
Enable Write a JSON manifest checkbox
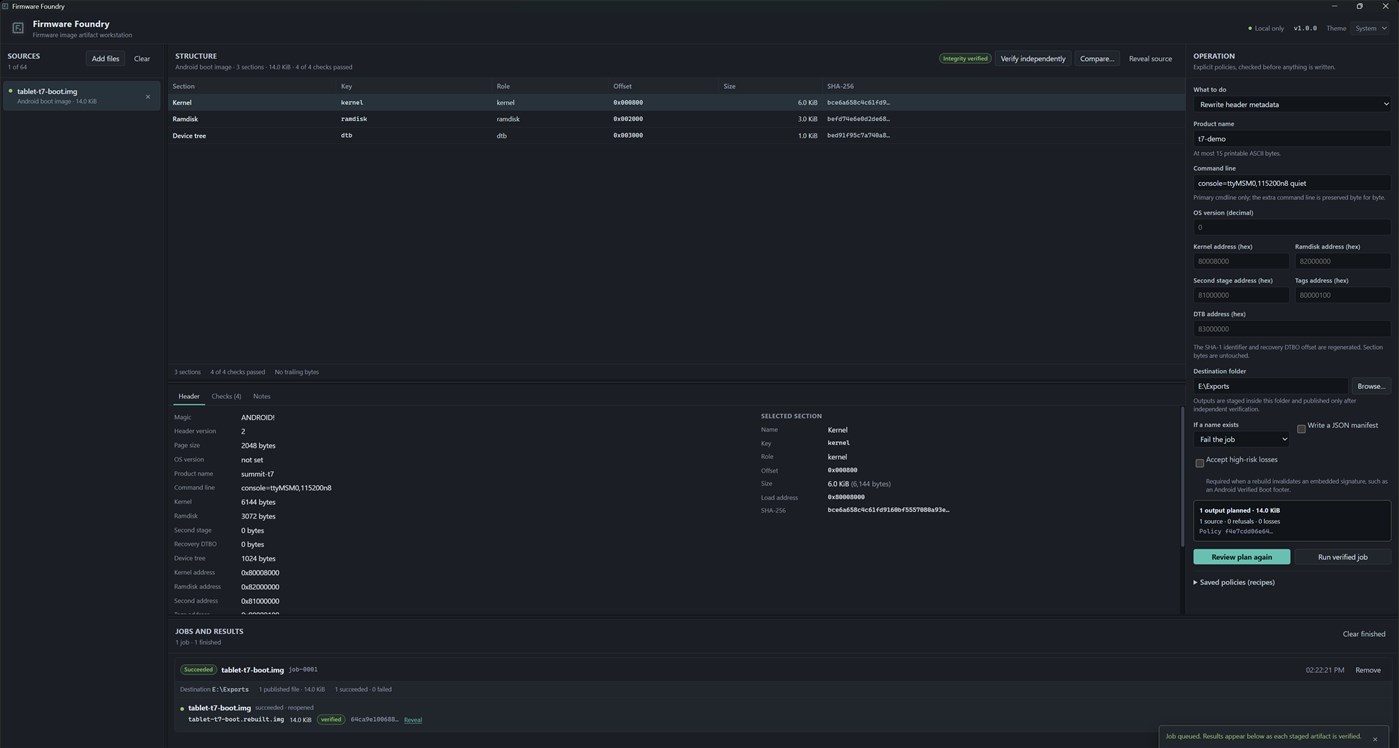(x=1301, y=428)
